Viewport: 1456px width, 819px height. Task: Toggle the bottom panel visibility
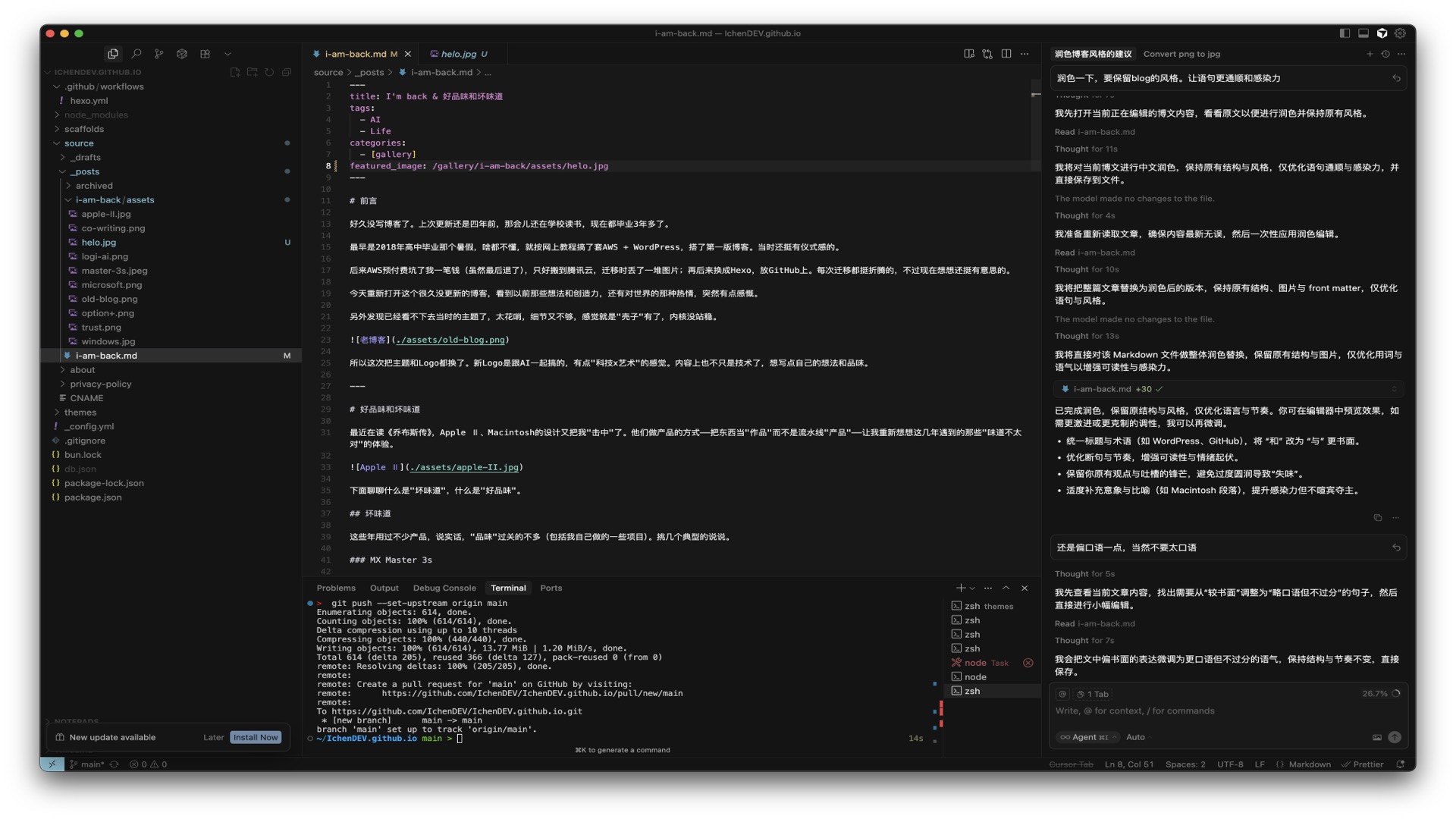click(1363, 33)
